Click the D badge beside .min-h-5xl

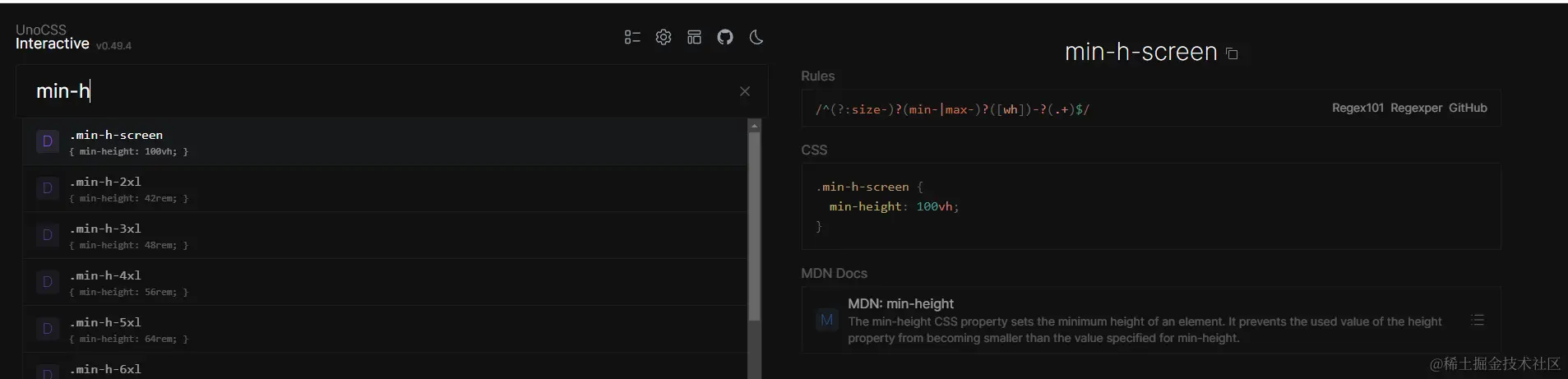[48, 329]
